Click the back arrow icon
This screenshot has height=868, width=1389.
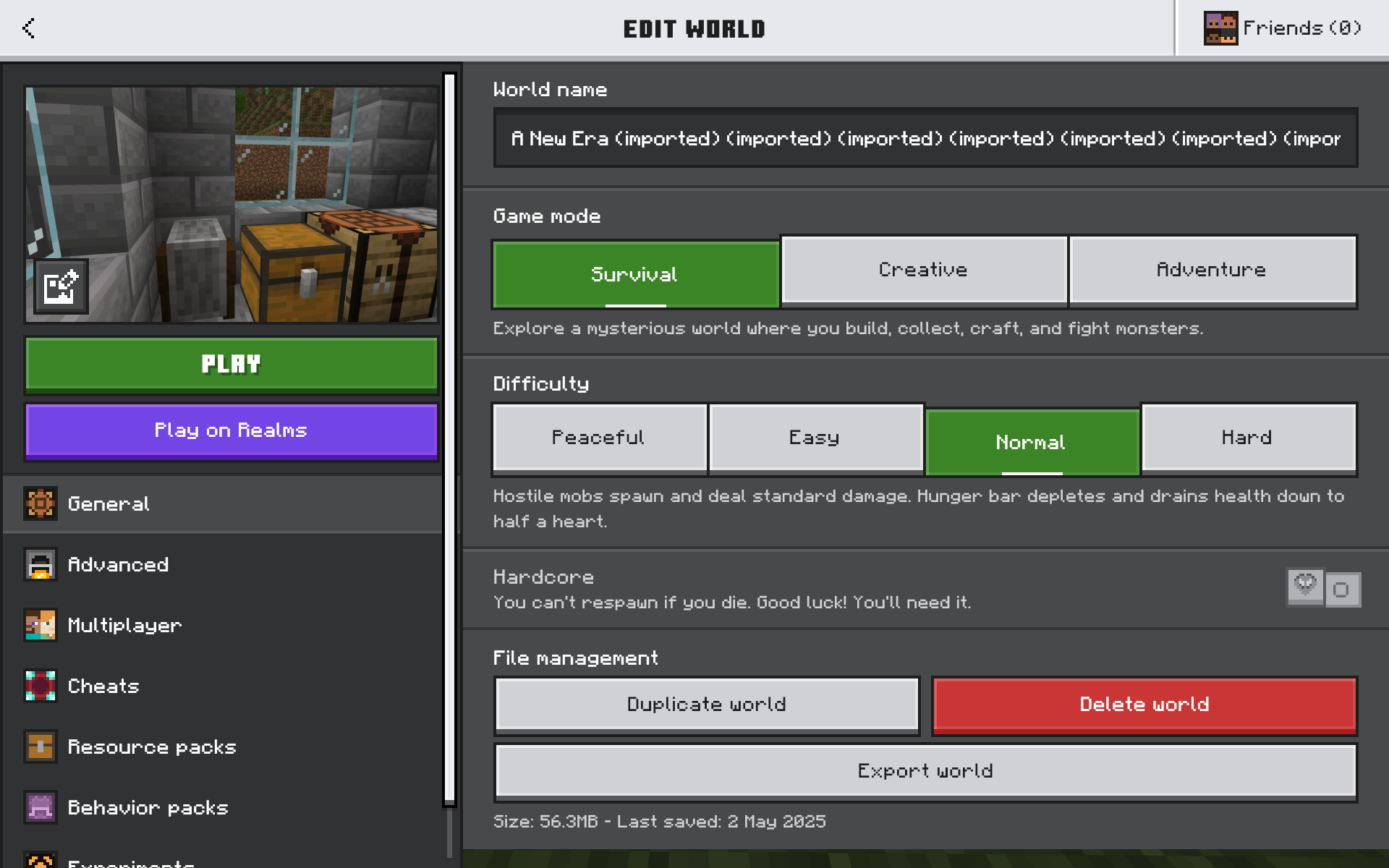pos(29,28)
